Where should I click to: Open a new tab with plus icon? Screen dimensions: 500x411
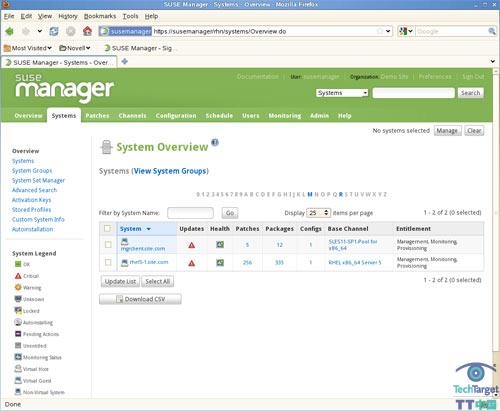tap(125, 61)
